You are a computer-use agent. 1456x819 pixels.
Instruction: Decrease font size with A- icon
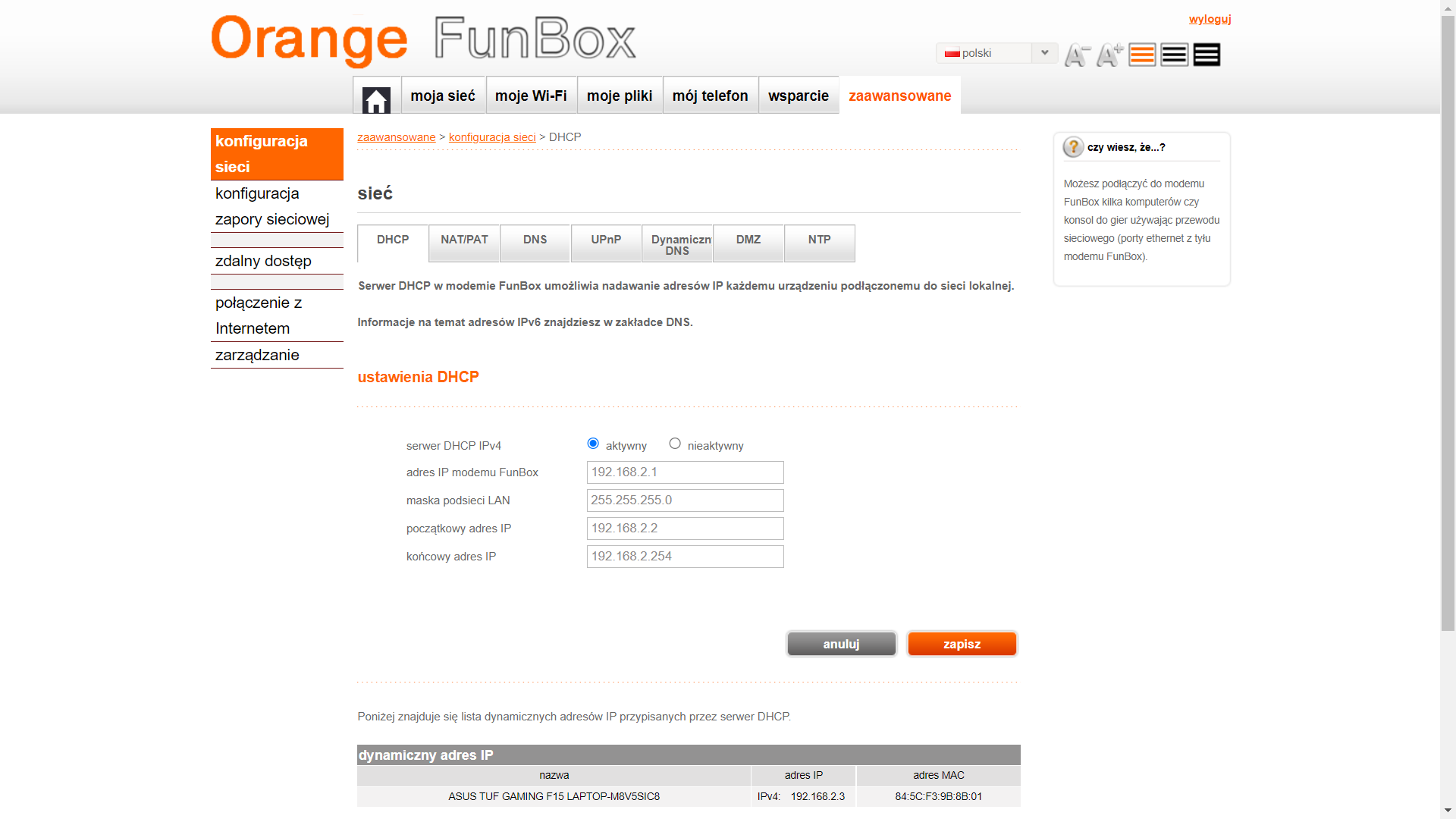(x=1077, y=55)
